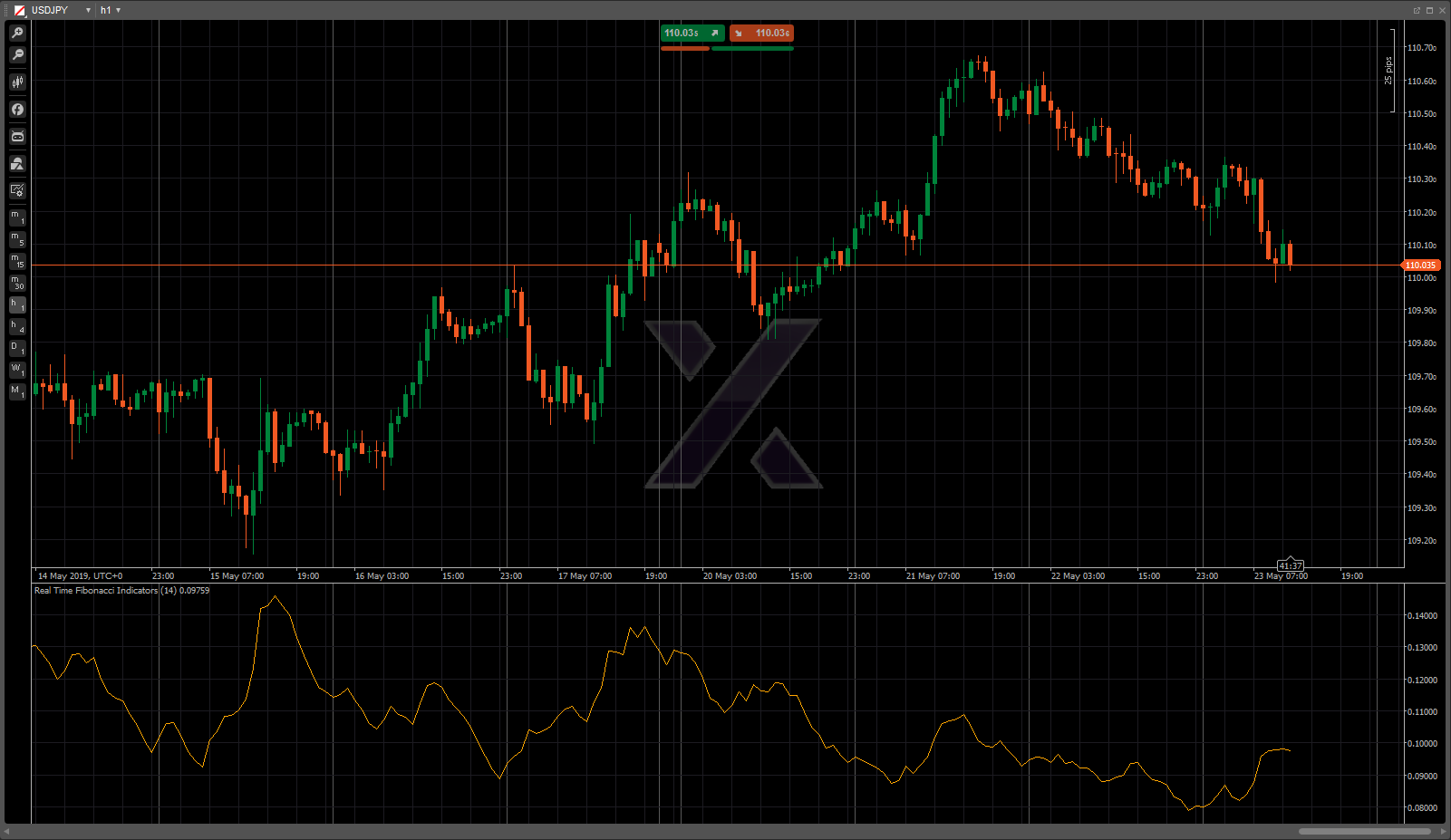Switch to m1 timeframe
Screen dimensions: 1451x840
coord(17,217)
